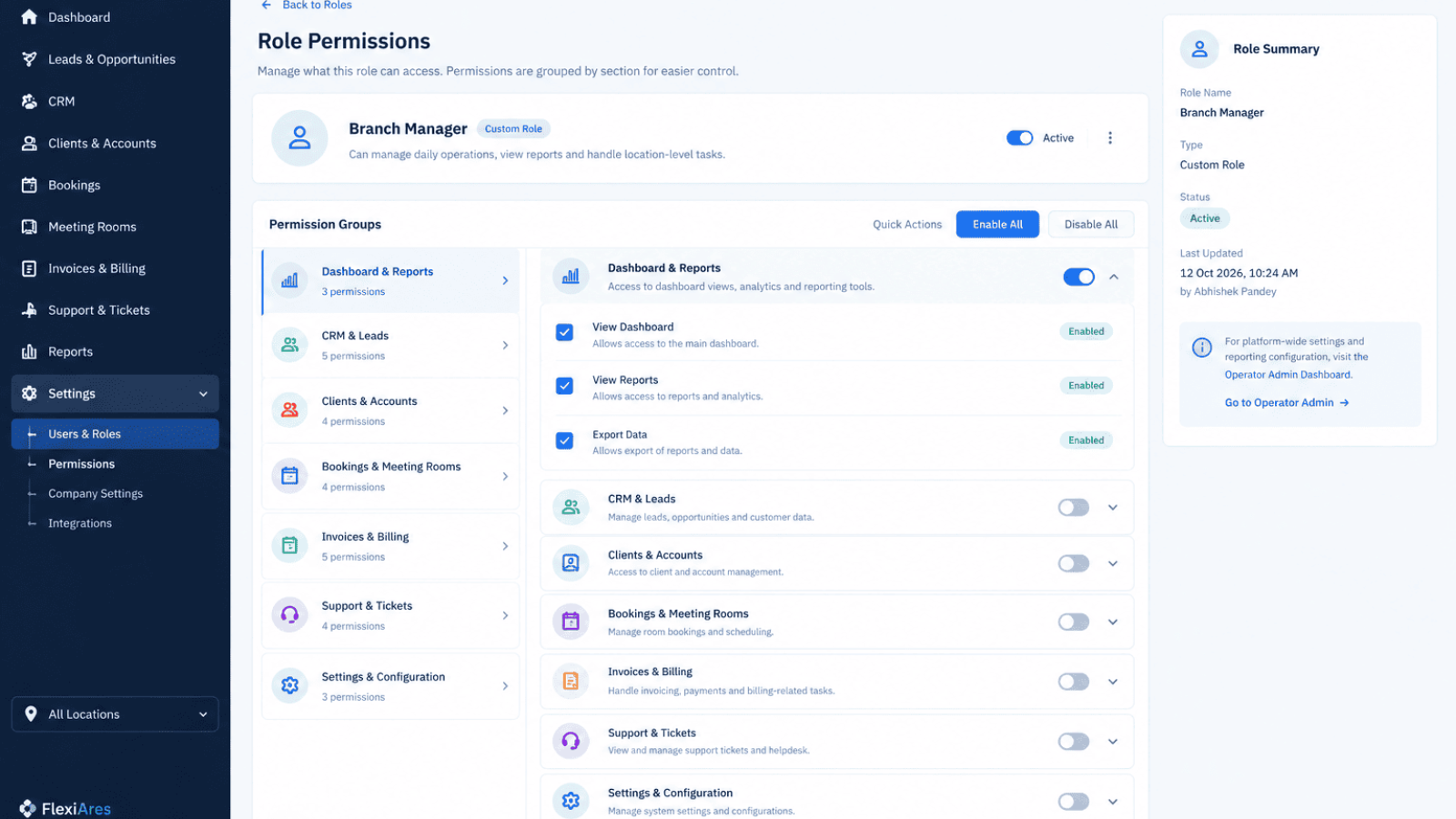Click the Invoices & Billing sidebar icon
Image resolution: width=1456 pixels, height=819 pixels.
tap(29, 268)
